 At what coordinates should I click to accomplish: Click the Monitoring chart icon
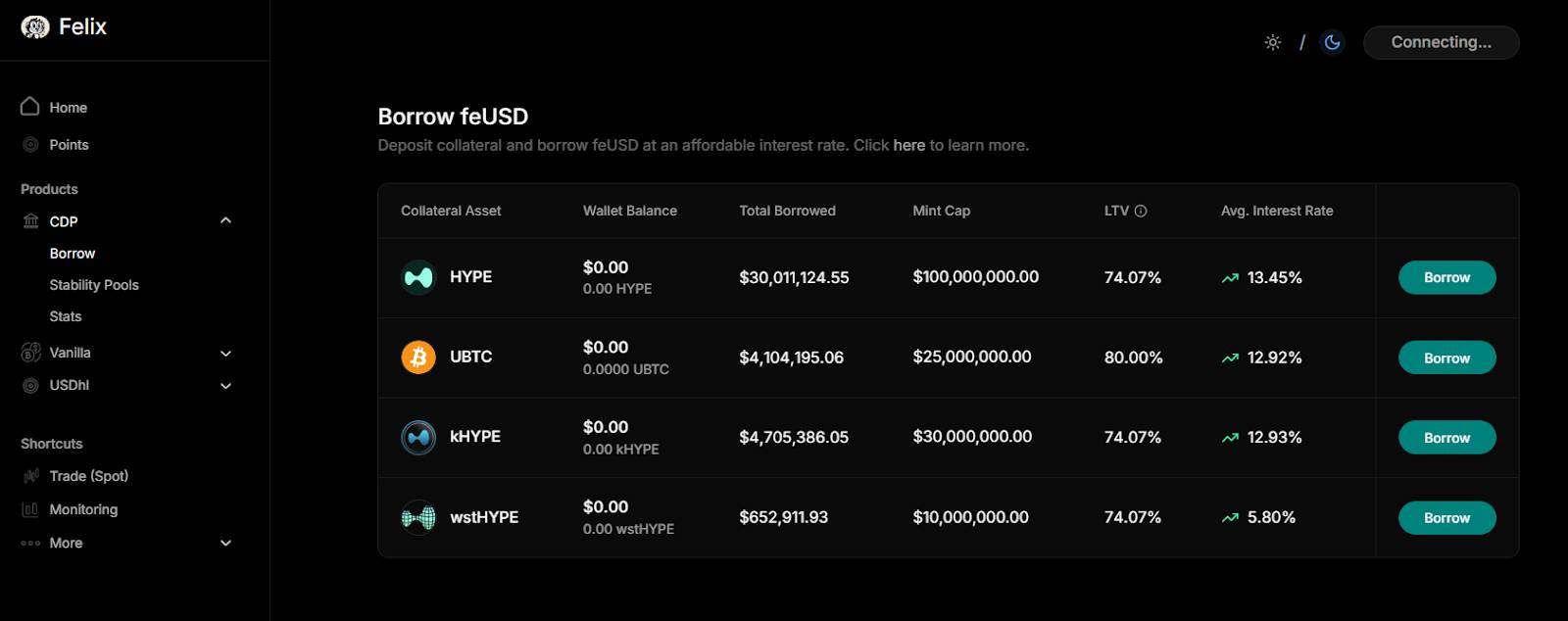point(30,509)
